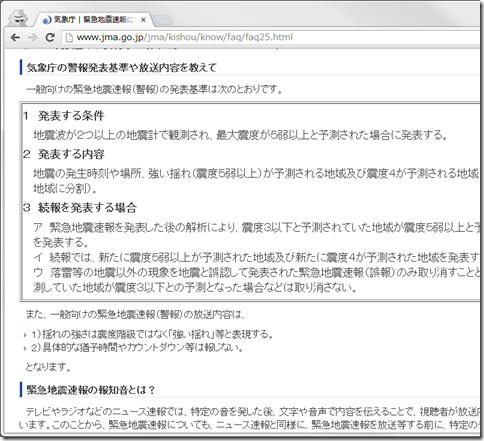The width and height of the screenshot is (484, 441).
Task: Click the line starting います。このことから、緊急地震速報についても
Action: point(249,425)
